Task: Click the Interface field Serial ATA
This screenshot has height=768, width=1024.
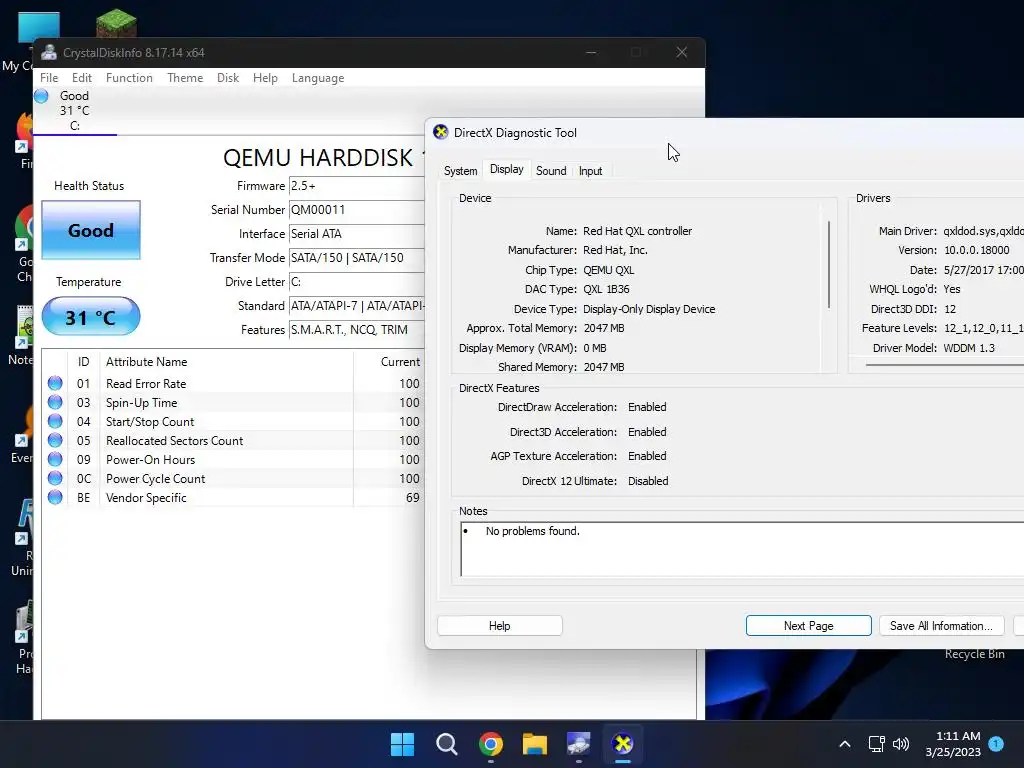Action: coord(357,234)
